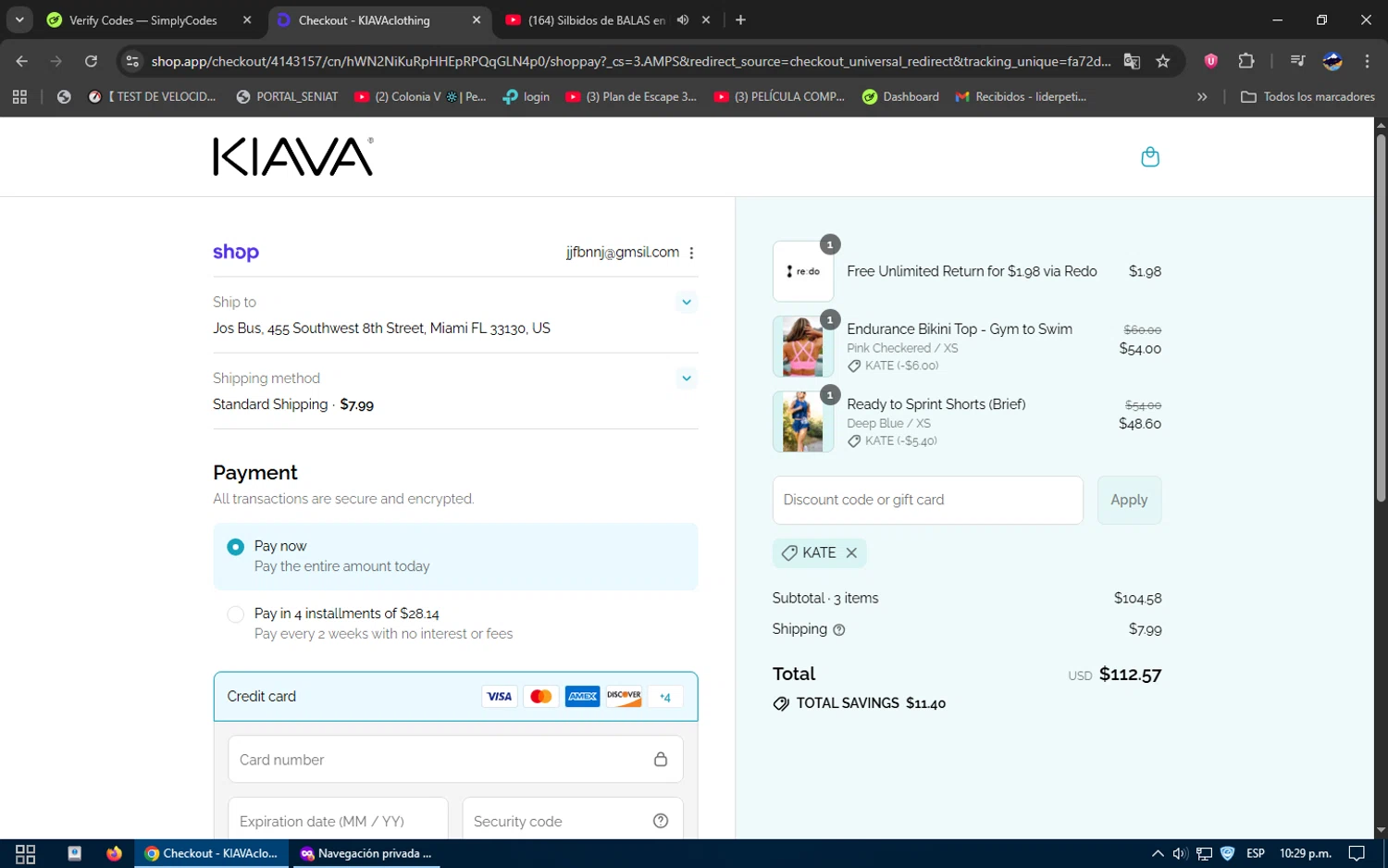Focus the Card number field

(455, 760)
